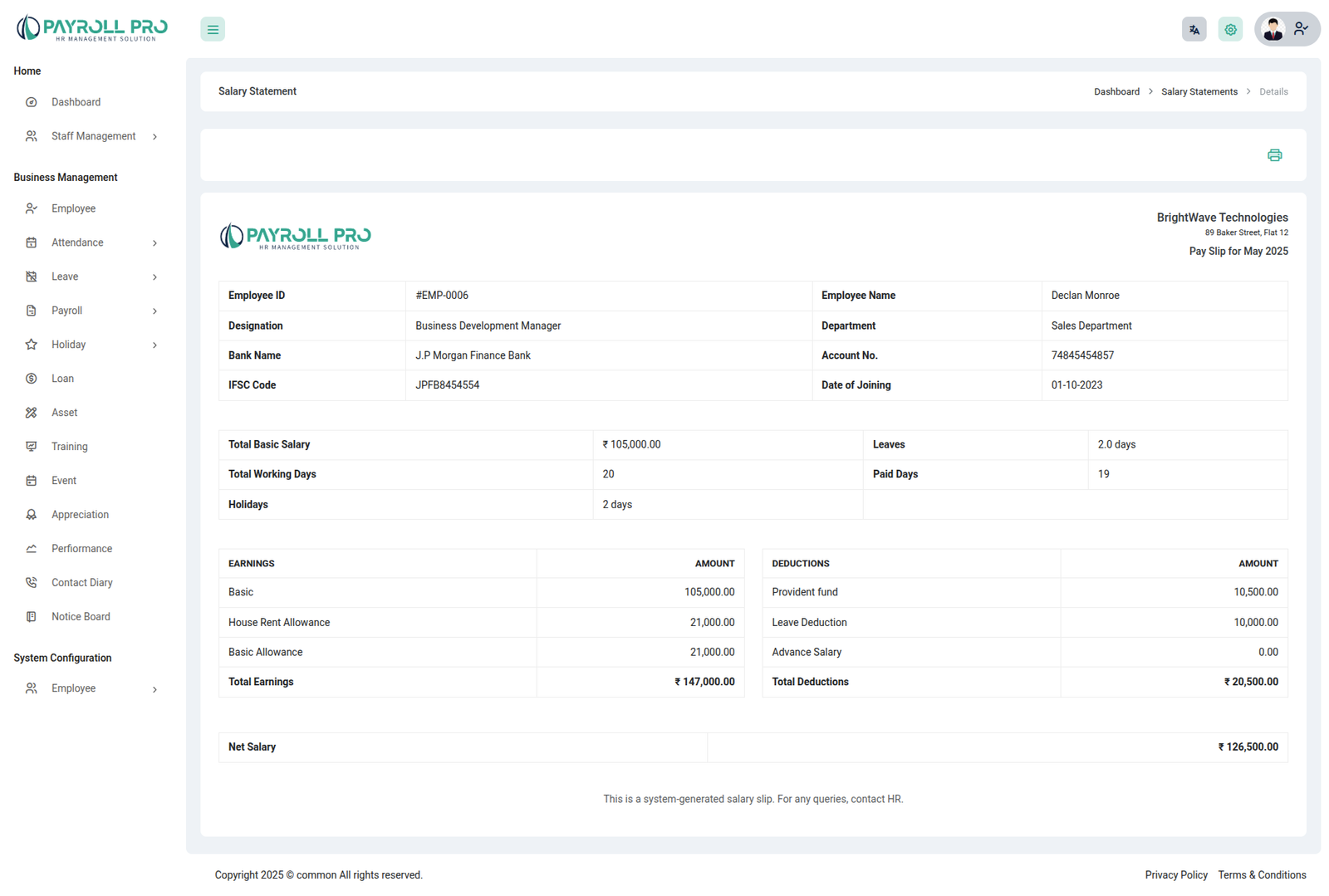
Task: Click the Payroll Pro logo in header
Action: click(92, 28)
